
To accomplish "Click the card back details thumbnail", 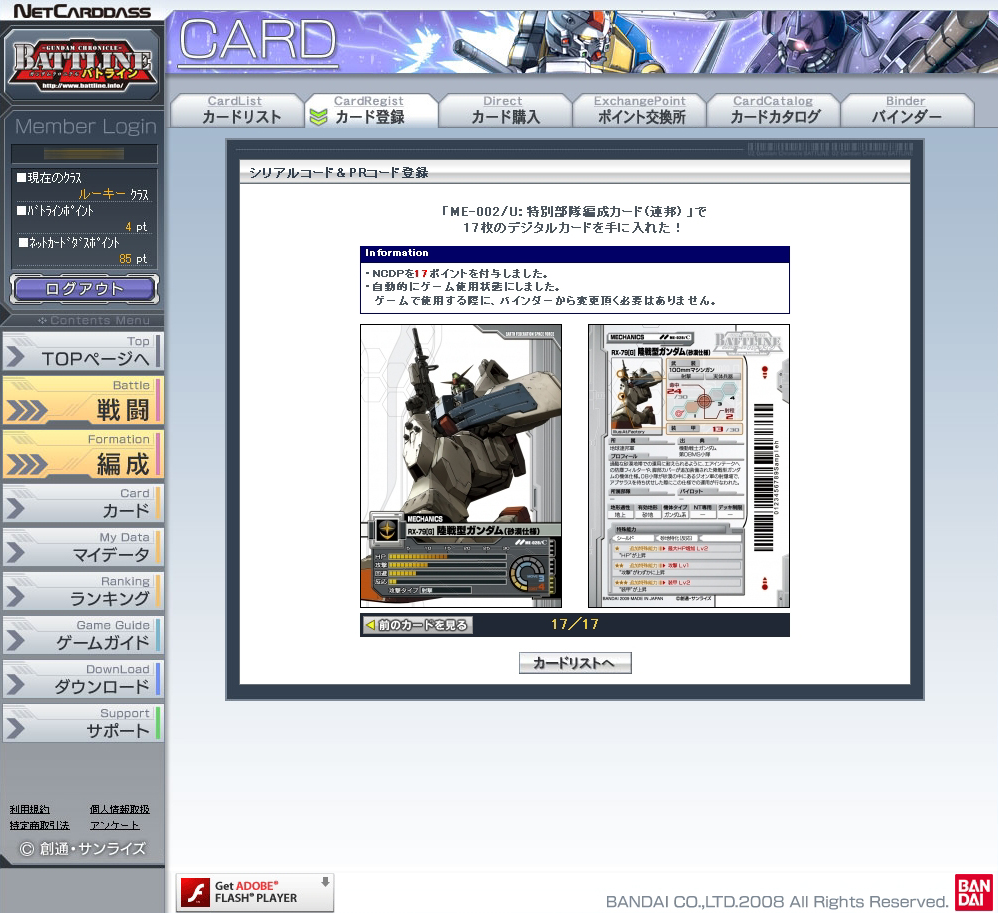I will 689,466.
